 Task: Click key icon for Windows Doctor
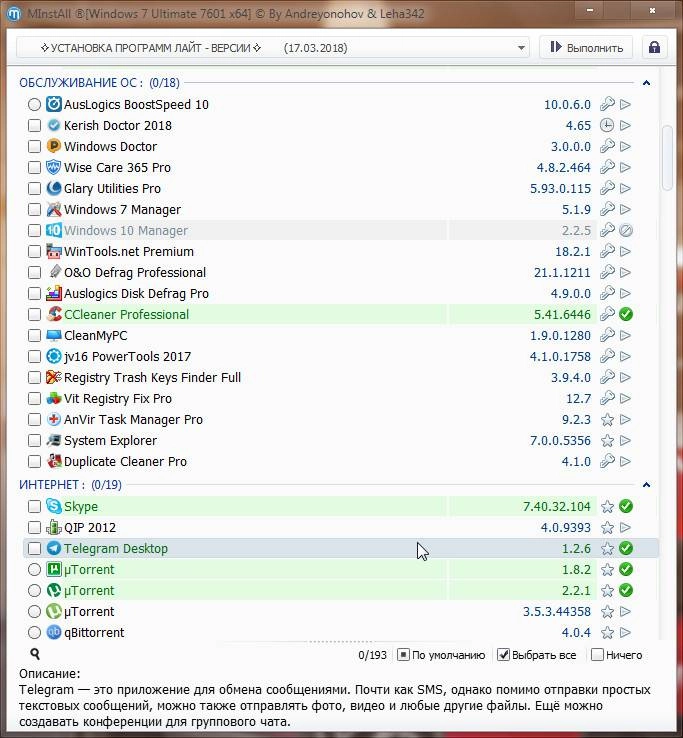tap(607, 146)
